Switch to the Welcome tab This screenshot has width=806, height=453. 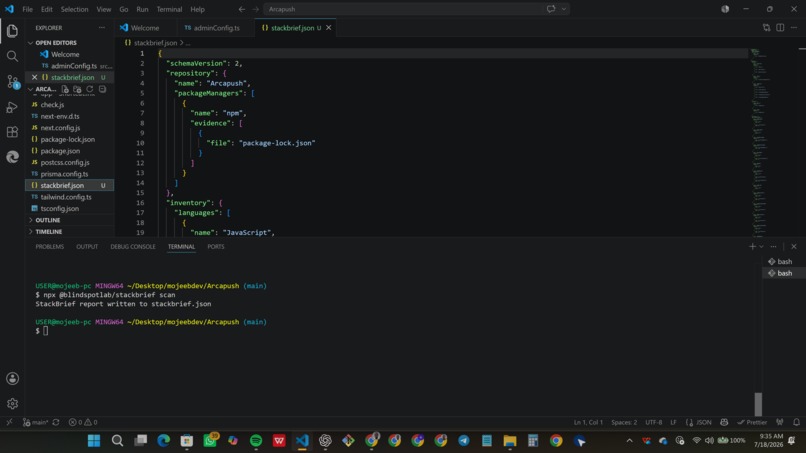144,28
